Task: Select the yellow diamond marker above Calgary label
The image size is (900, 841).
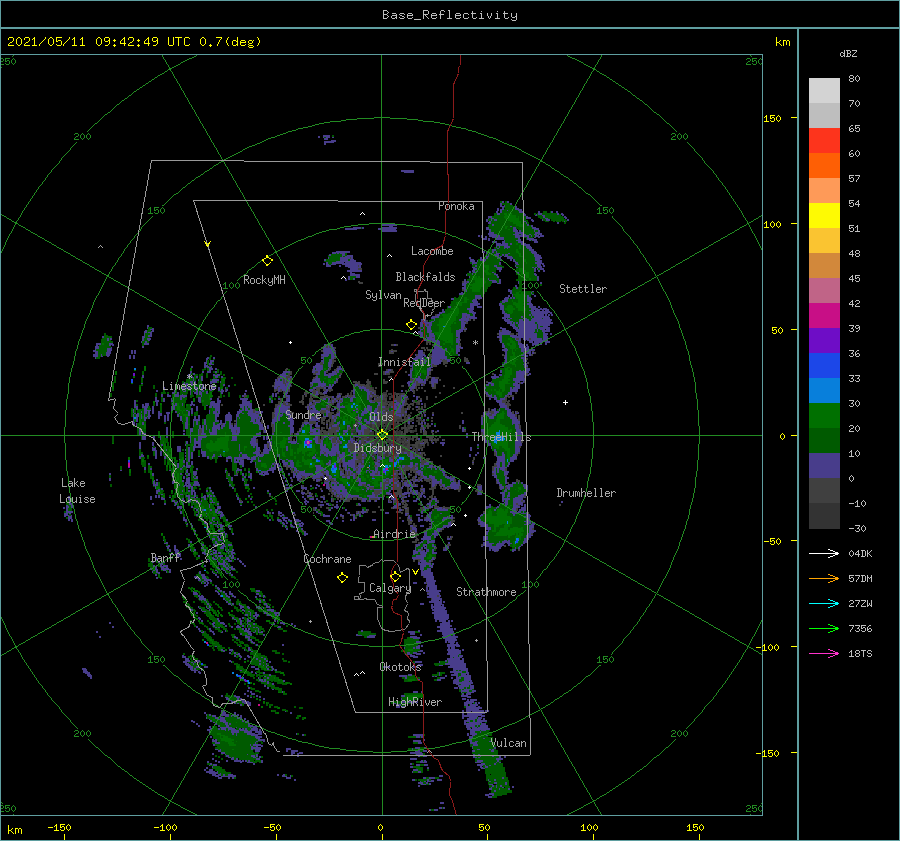Action: point(395,576)
